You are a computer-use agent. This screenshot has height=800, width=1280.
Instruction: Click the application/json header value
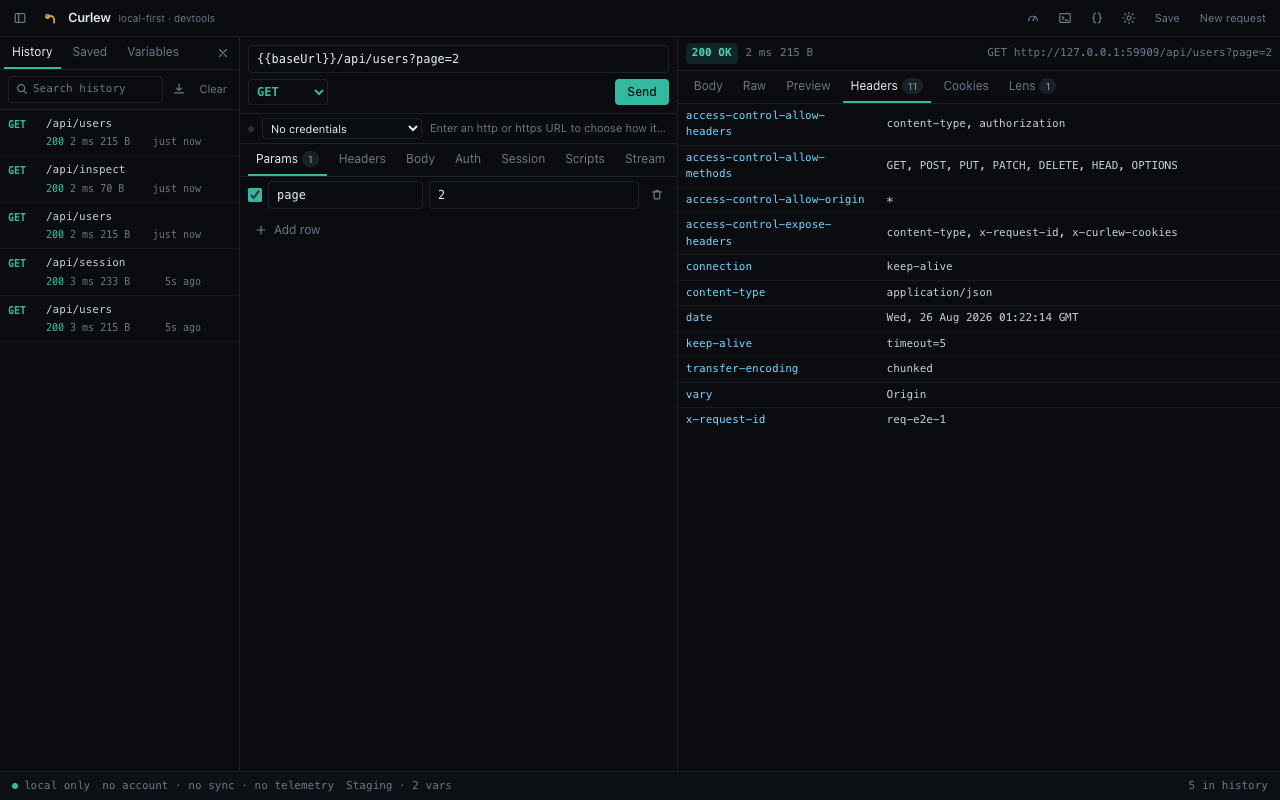(939, 293)
